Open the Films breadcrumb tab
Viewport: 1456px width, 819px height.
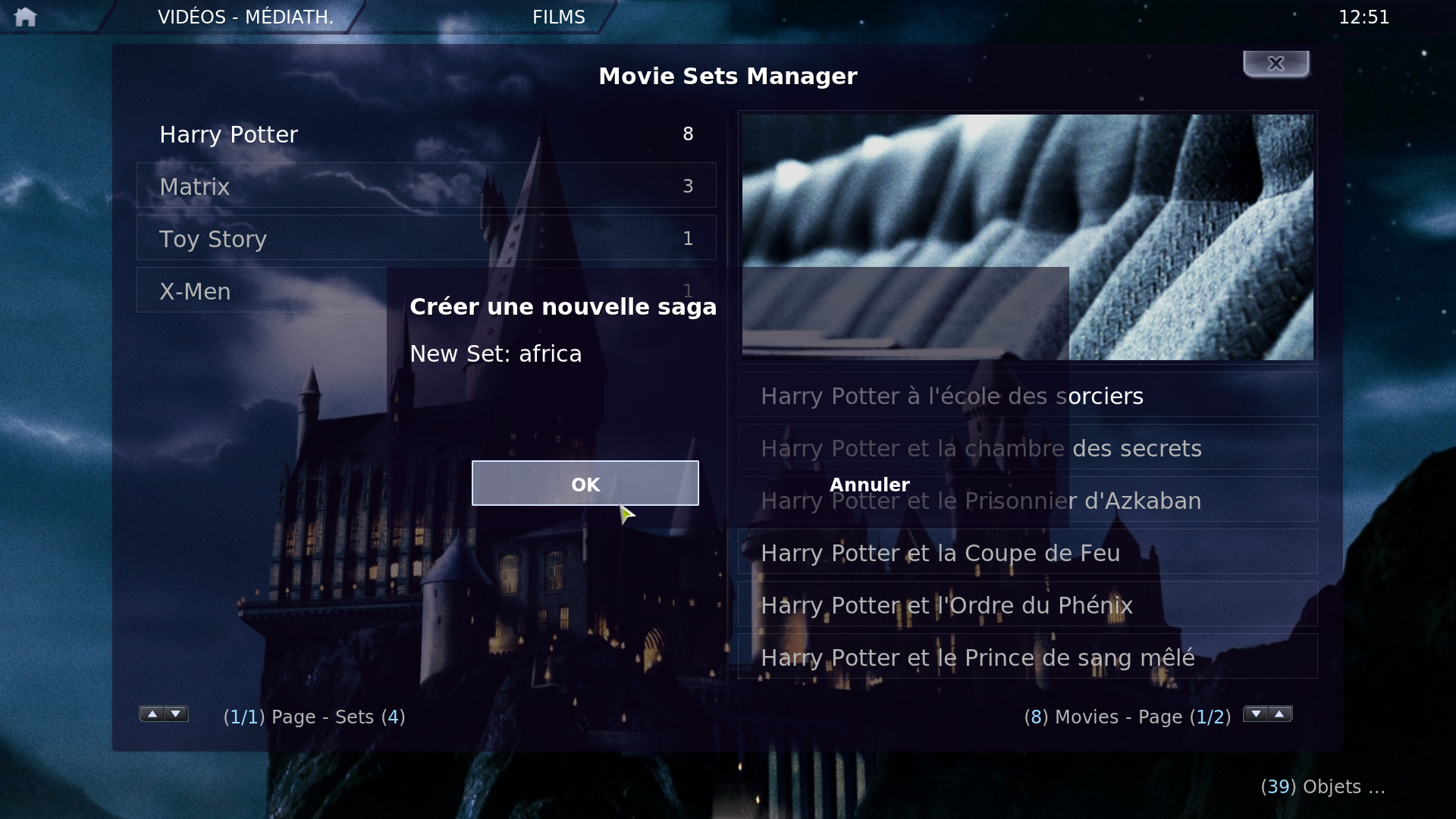click(x=558, y=17)
